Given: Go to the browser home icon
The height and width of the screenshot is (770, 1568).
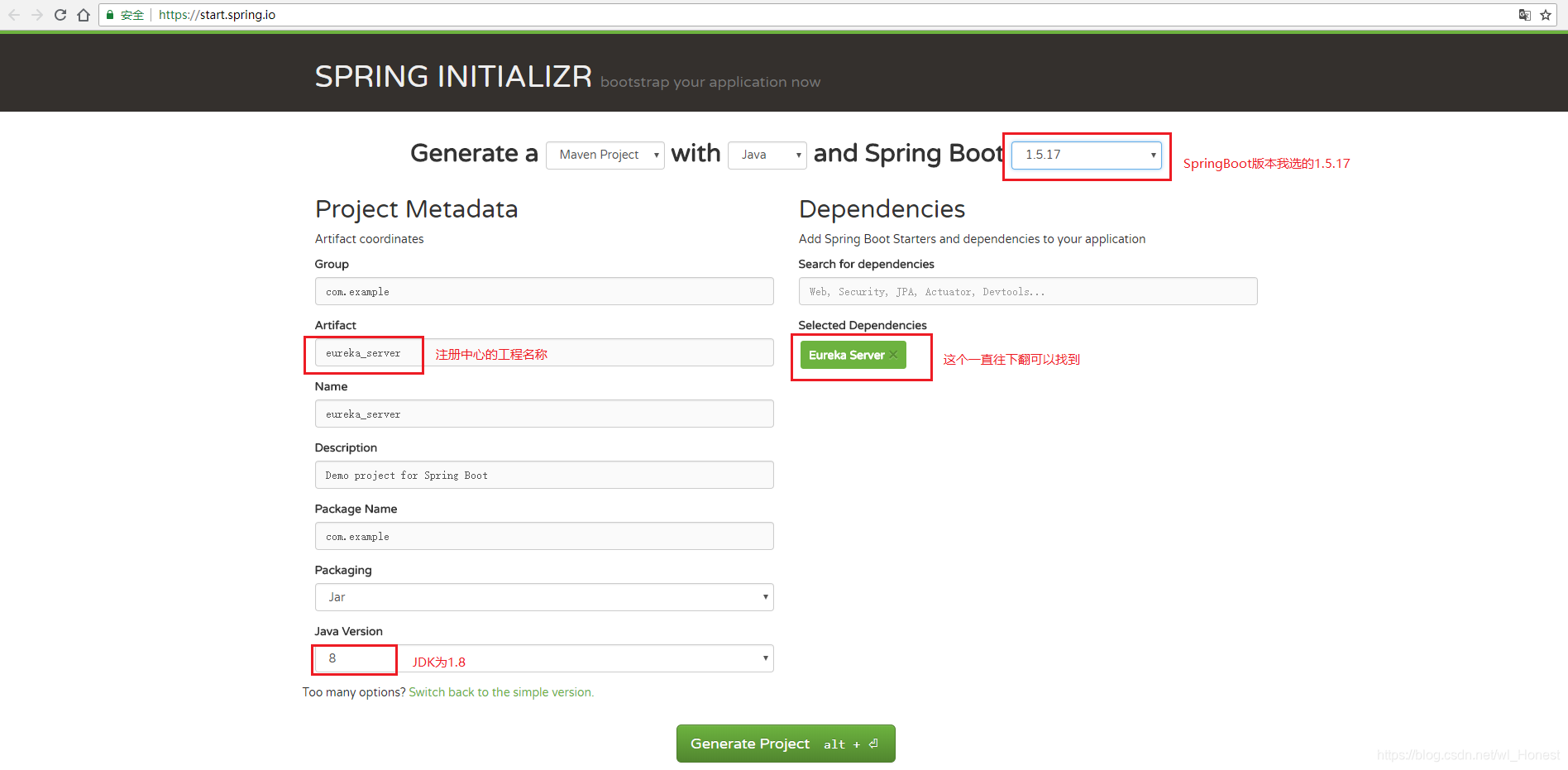Looking at the screenshot, I should (84, 15).
